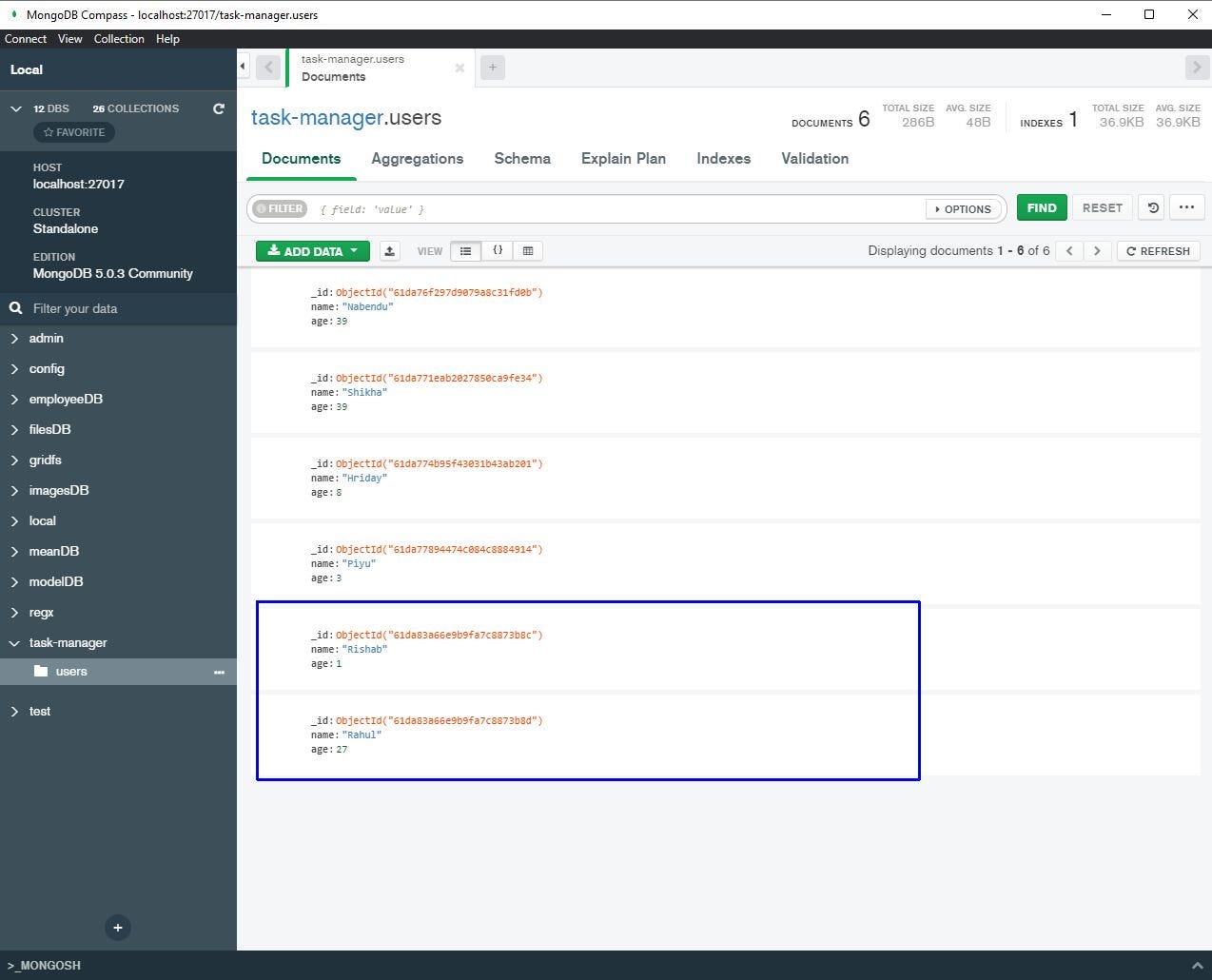Close the task-manager.users tab
1212x980 pixels.
459,68
